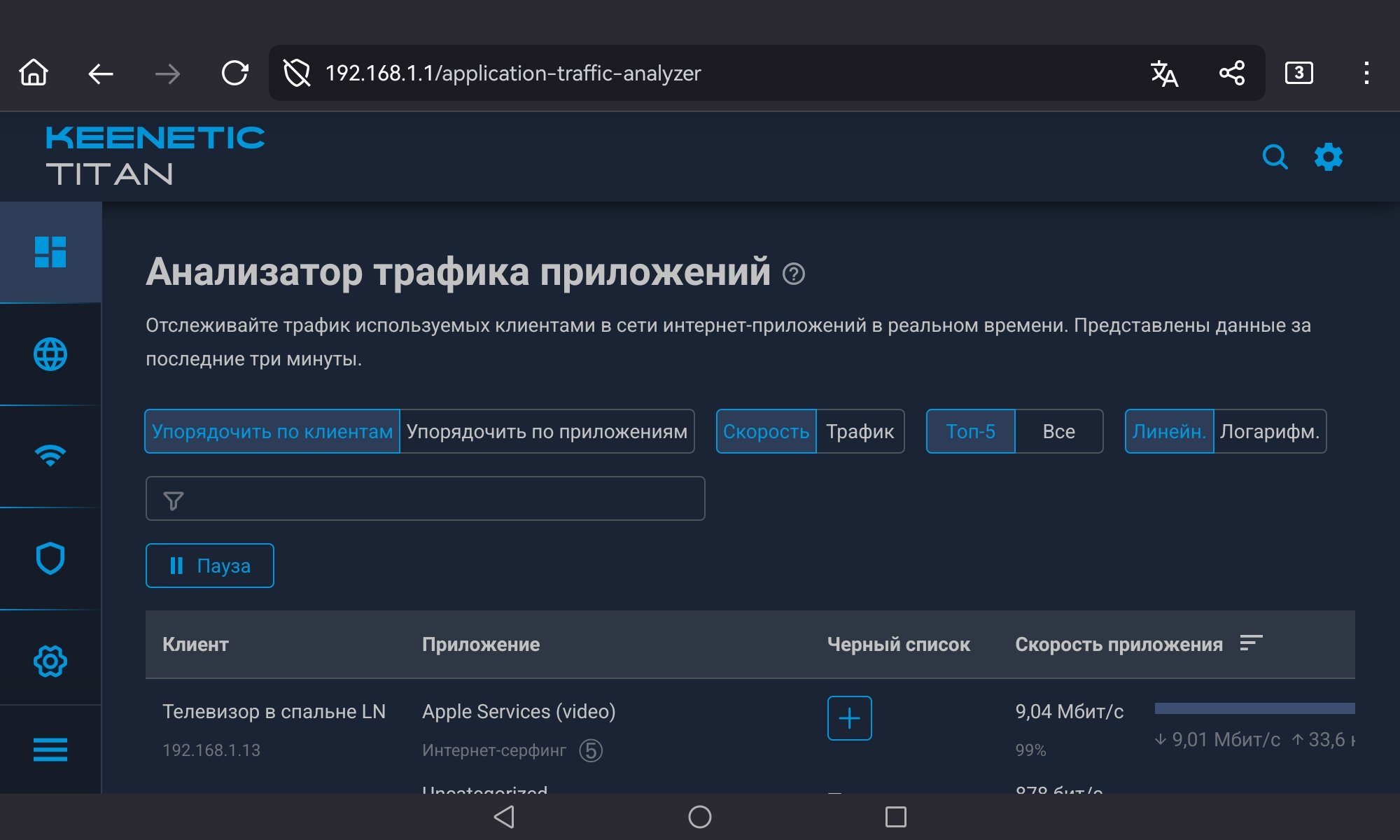Viewport: 1400px width, 840px height.
Task: Click the help question mark near title
Action: pos(794,274)
